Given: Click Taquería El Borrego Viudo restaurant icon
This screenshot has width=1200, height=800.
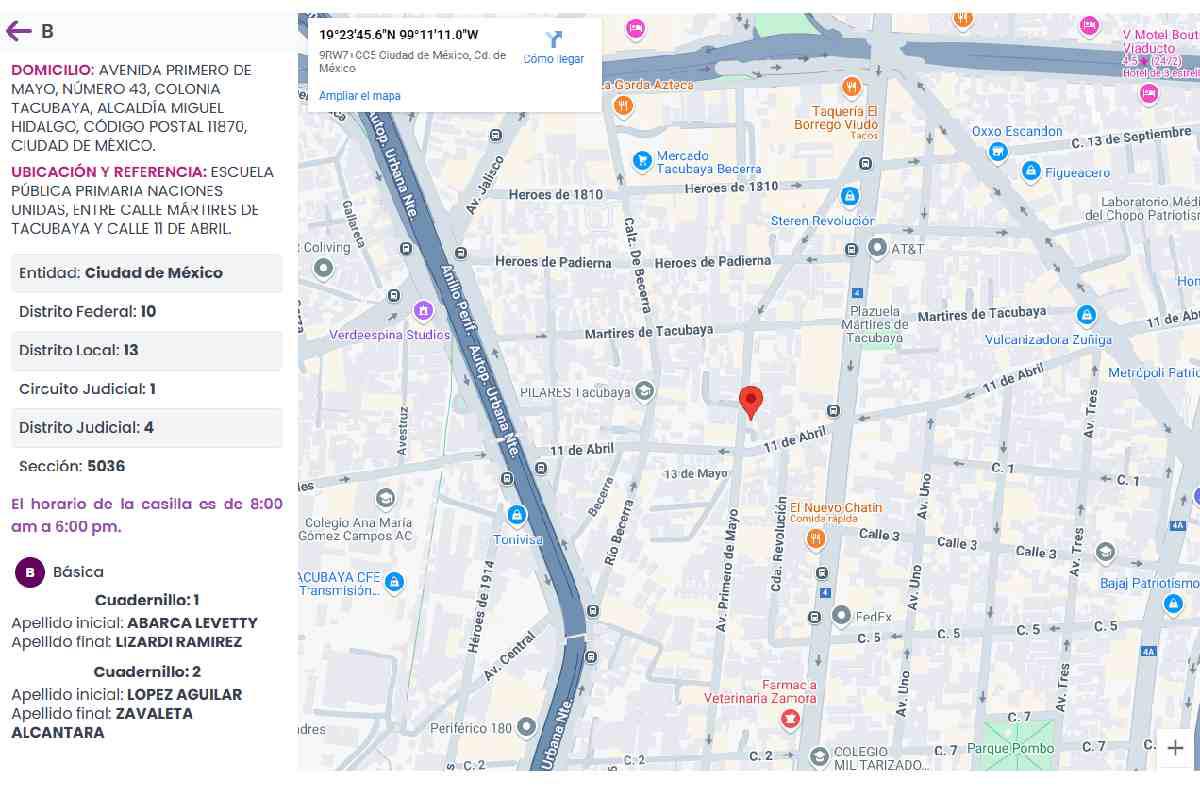Looking at the screenshot, I should tap(851, 87).
